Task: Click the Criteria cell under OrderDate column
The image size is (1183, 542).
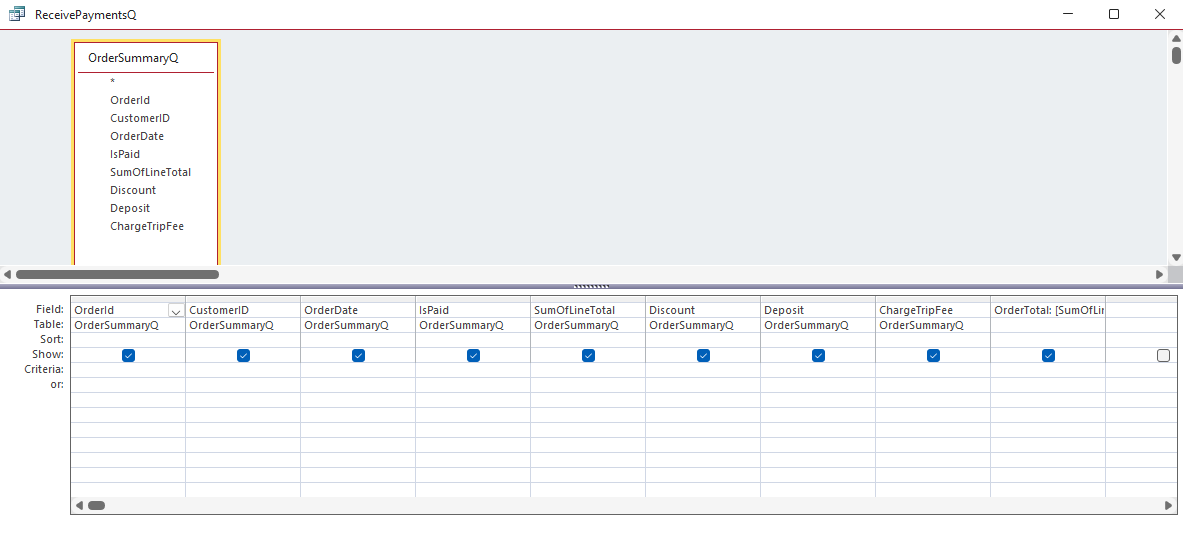Action: coord(358,370)
